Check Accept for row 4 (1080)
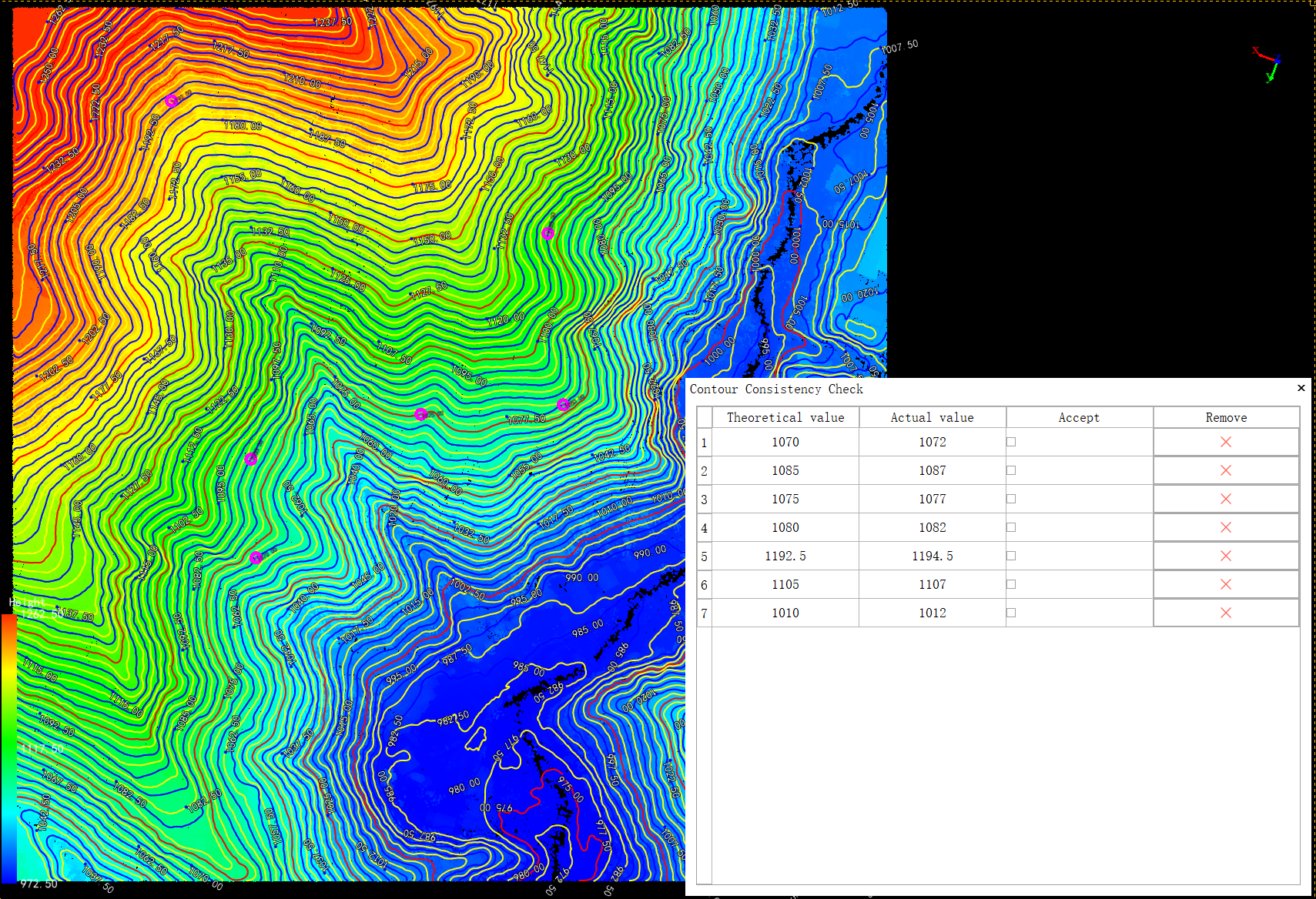 [x=1011, y=527]
